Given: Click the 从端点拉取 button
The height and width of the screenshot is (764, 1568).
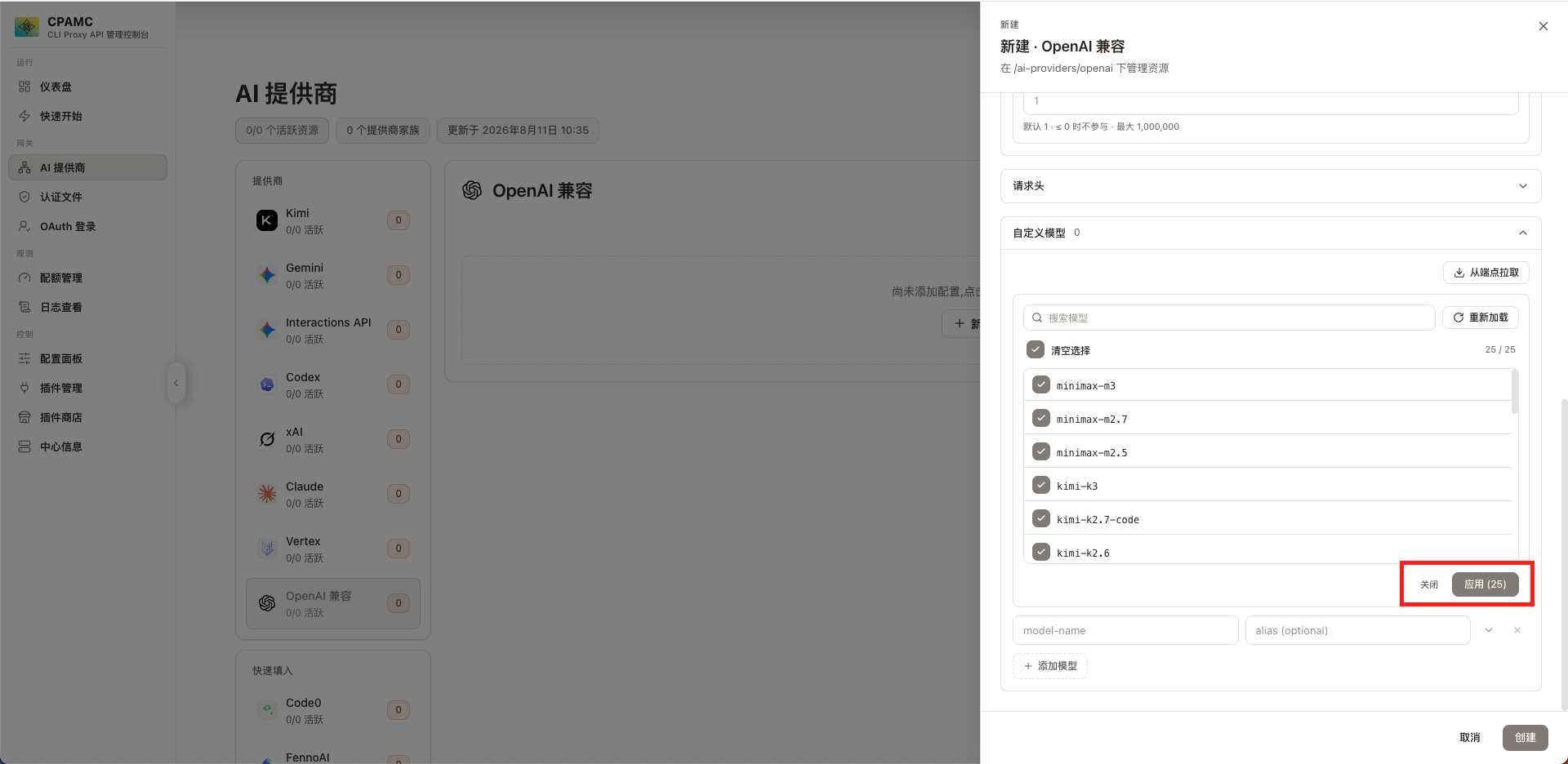Looking at the screenshot, I should tap(1486, 273).
